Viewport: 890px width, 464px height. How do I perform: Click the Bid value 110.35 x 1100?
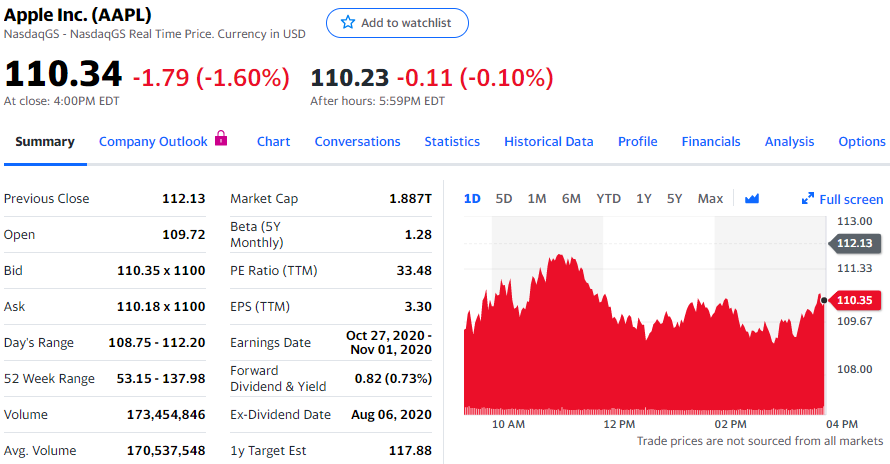[161, 270]
